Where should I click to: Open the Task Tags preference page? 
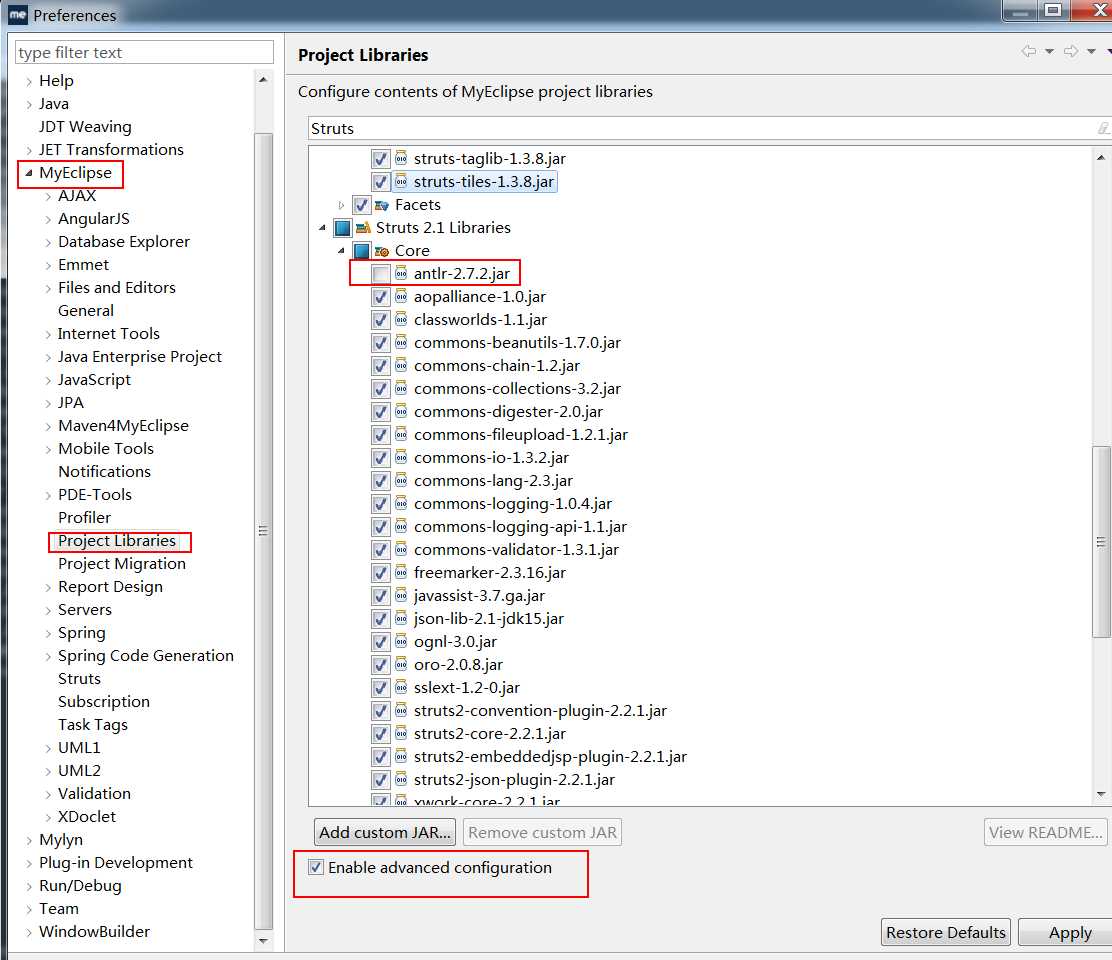click(93, 725)
